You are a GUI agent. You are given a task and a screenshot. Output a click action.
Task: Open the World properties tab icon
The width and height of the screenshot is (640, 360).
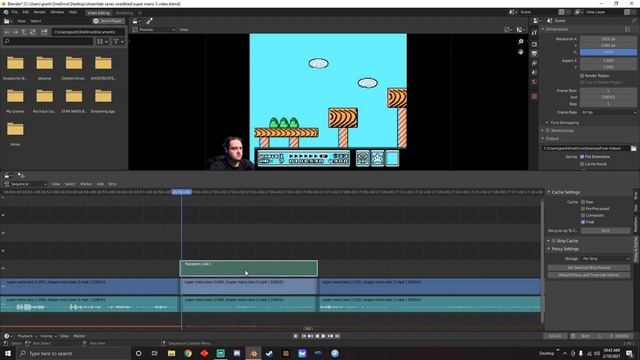(534, 82)
